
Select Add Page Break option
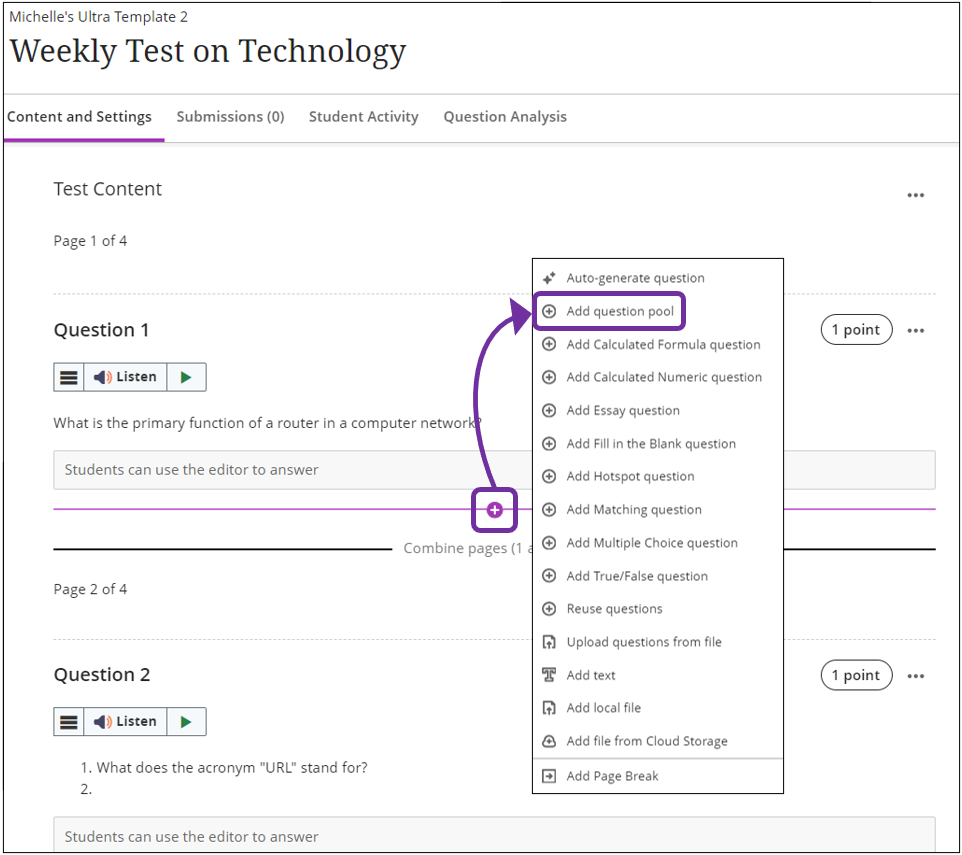pyautogui.click(x=612, y=776)
